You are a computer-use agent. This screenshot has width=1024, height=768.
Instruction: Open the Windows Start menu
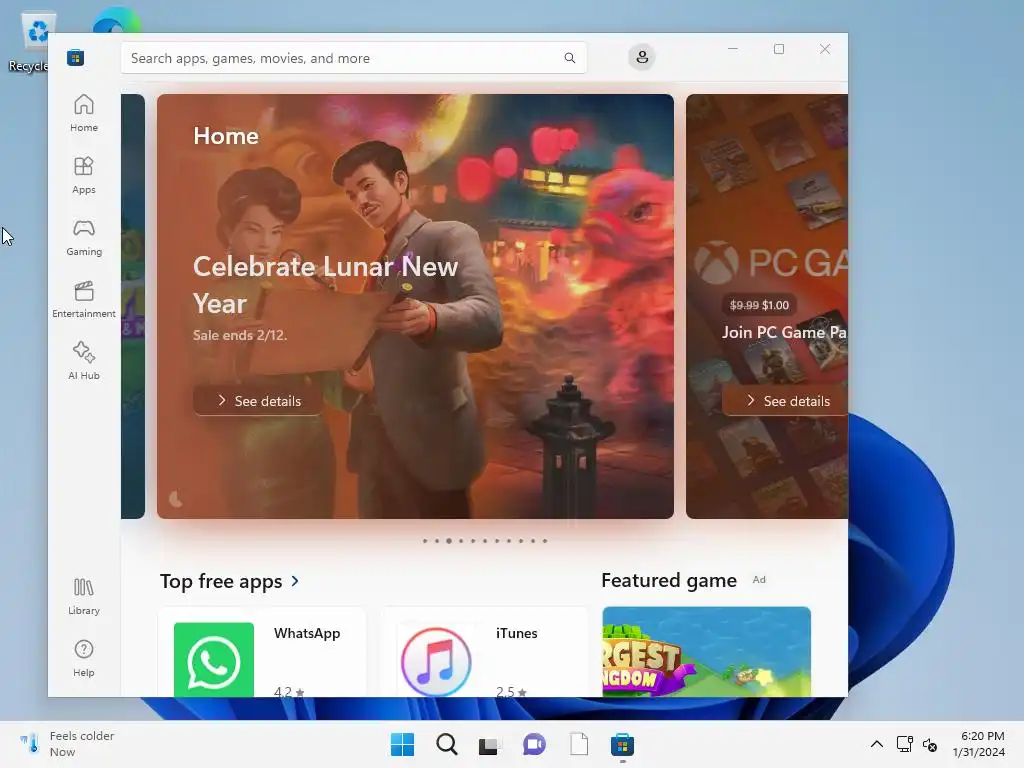point(402,744)
